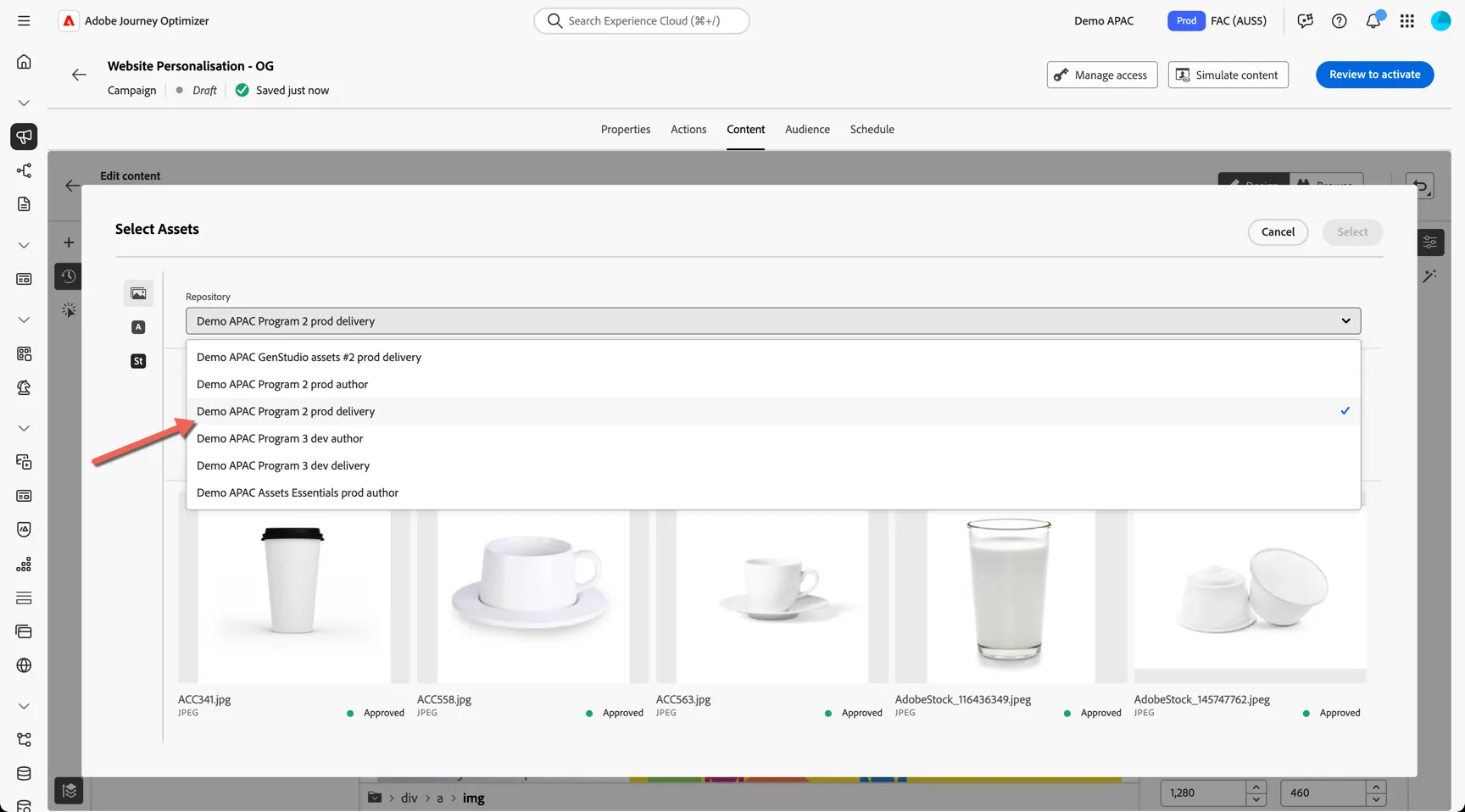Click the Prod sandbox badge
The image size is (1465, 812).
(1186, 21)
